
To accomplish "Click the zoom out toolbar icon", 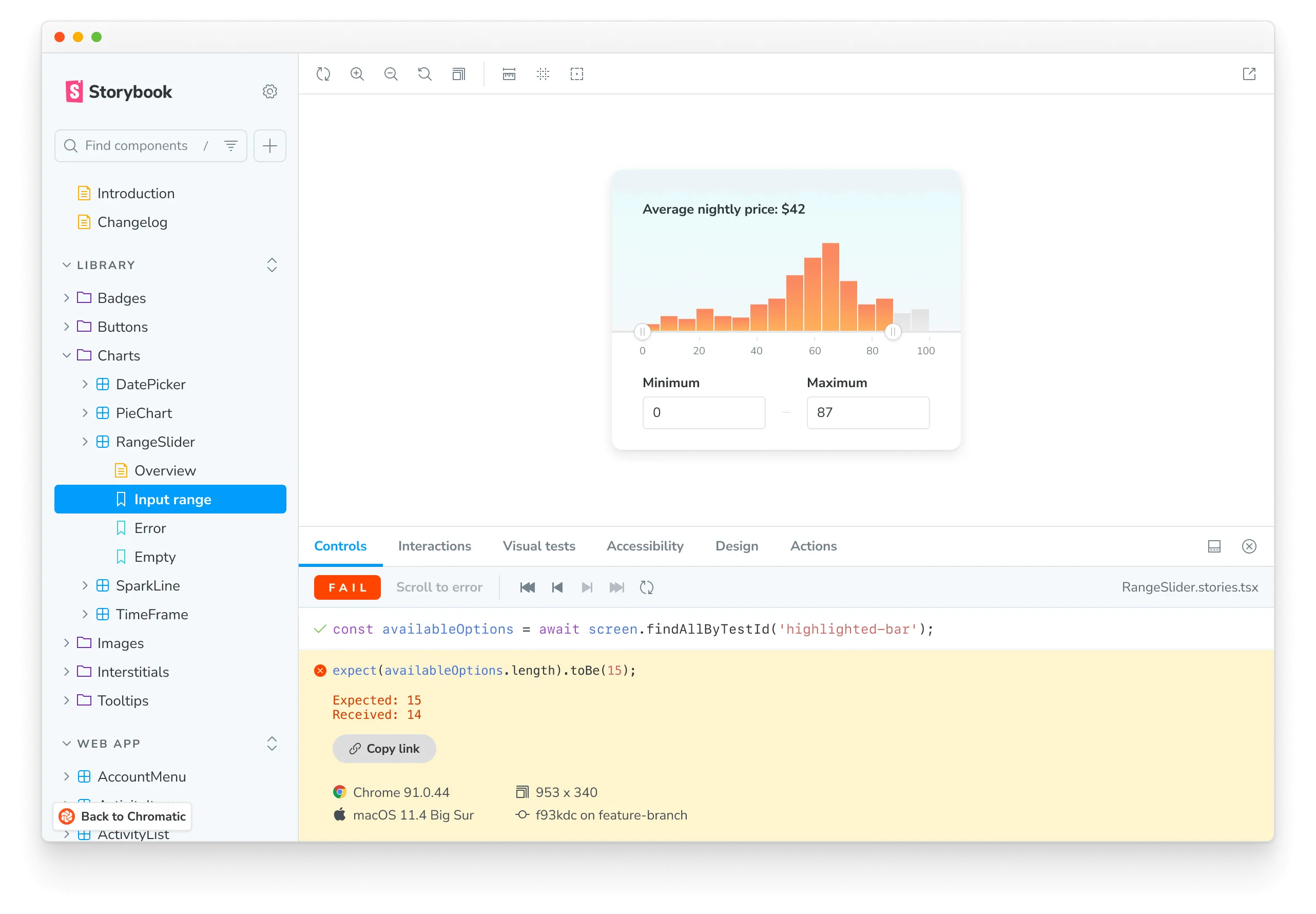I will coord(391,74).
